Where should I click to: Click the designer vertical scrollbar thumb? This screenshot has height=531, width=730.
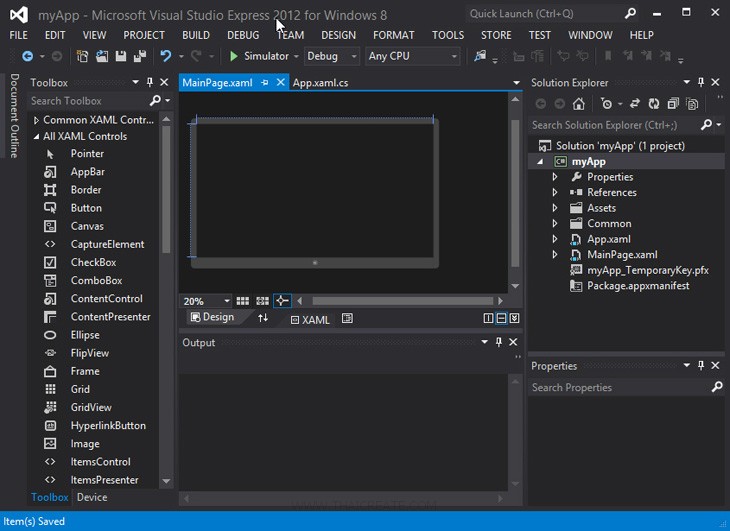(x=515, y=193)
